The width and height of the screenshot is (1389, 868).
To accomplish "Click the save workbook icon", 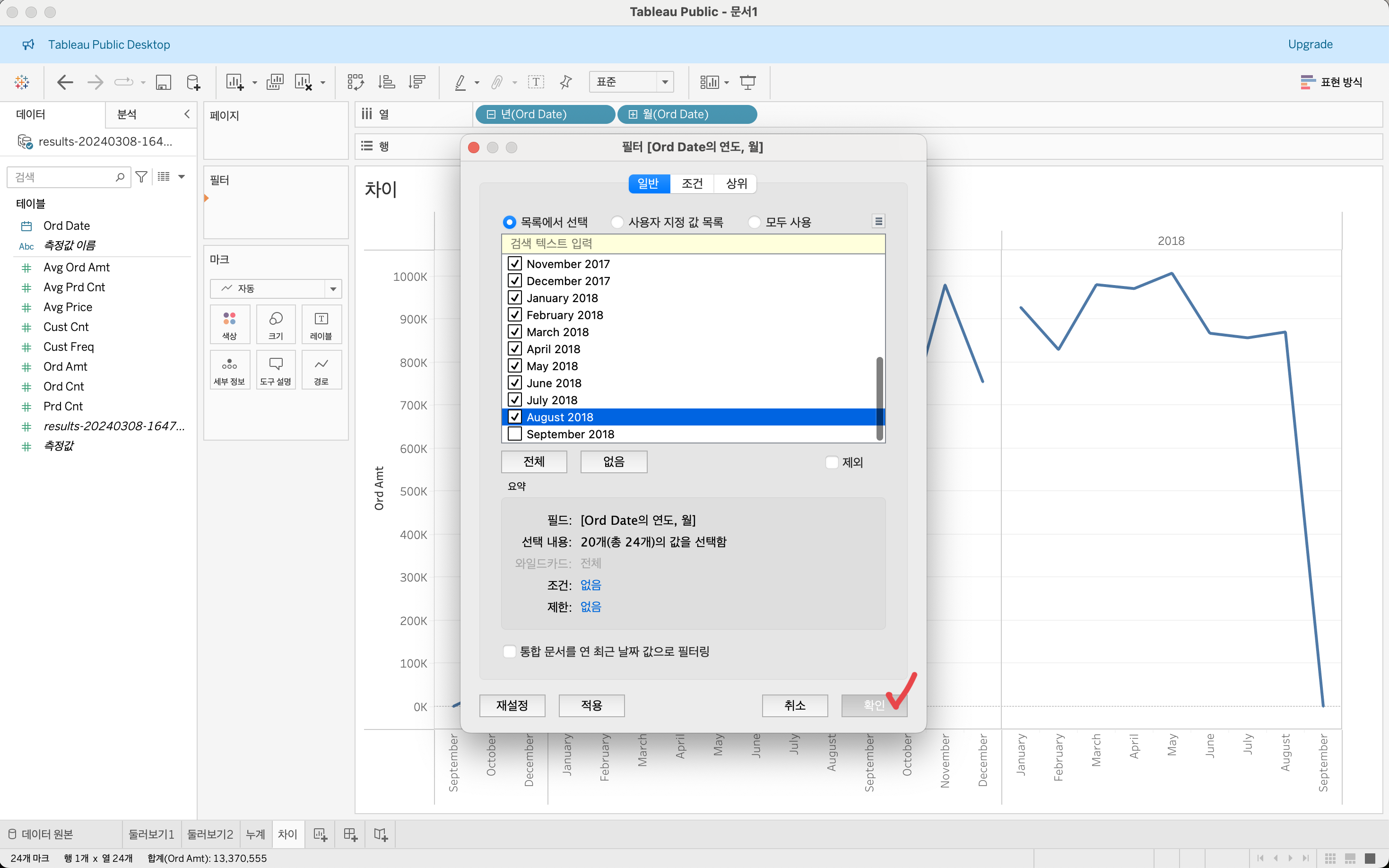I will click(163, 82).
